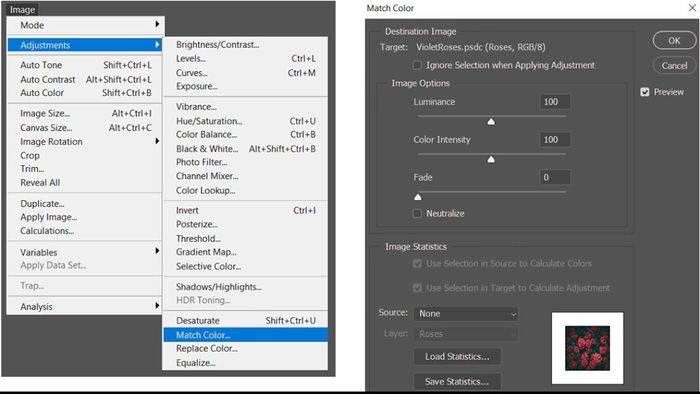Choose Vibrance adjustment

[x=246, y=107]
